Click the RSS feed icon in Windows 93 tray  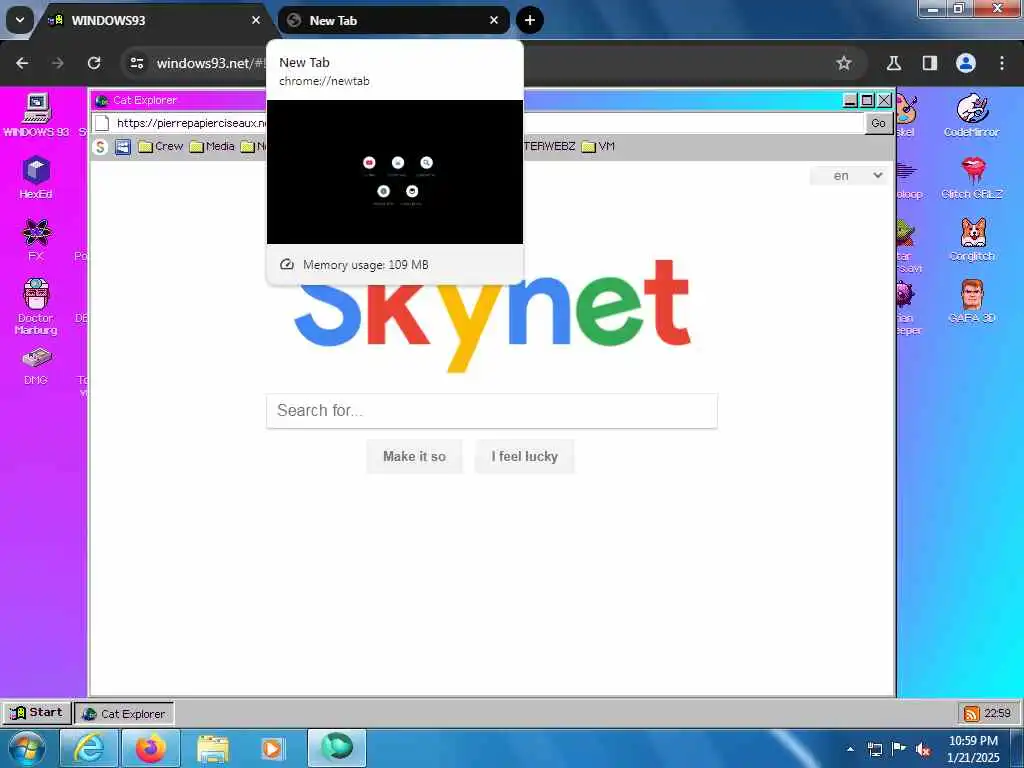coord(971,713)
